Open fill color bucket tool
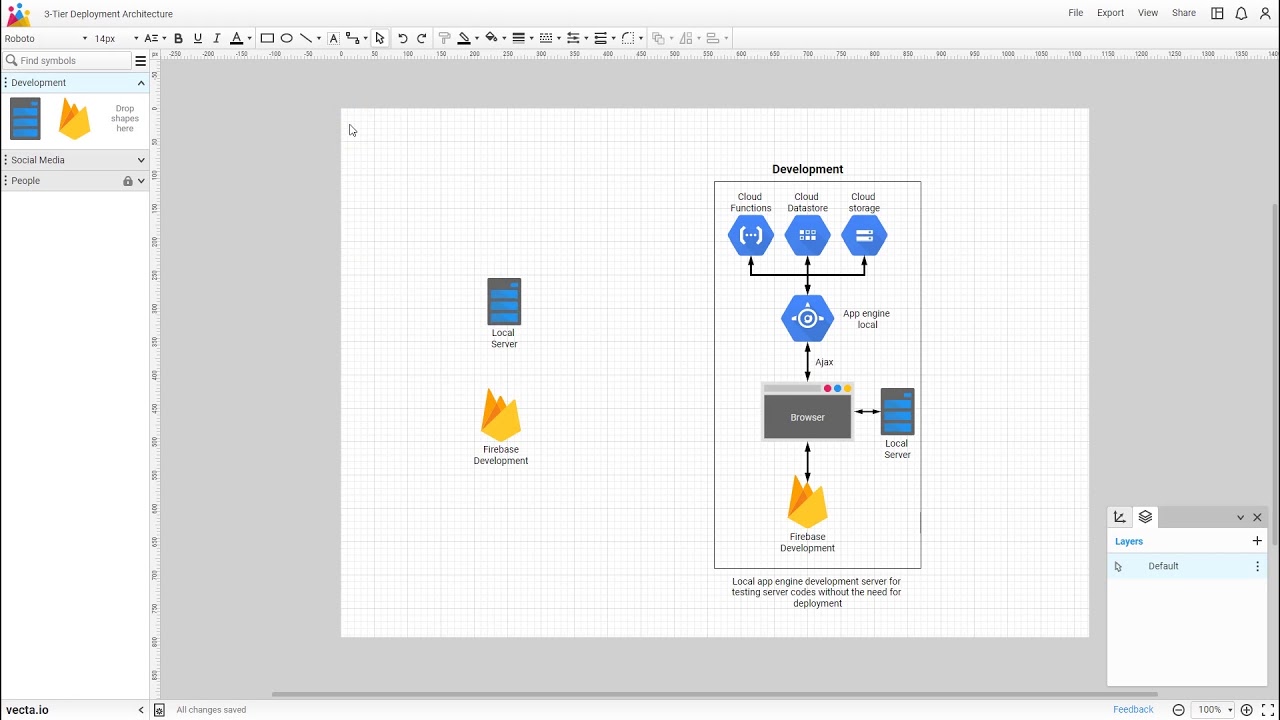Screen dimensions: 1280x720 [491, 38]
